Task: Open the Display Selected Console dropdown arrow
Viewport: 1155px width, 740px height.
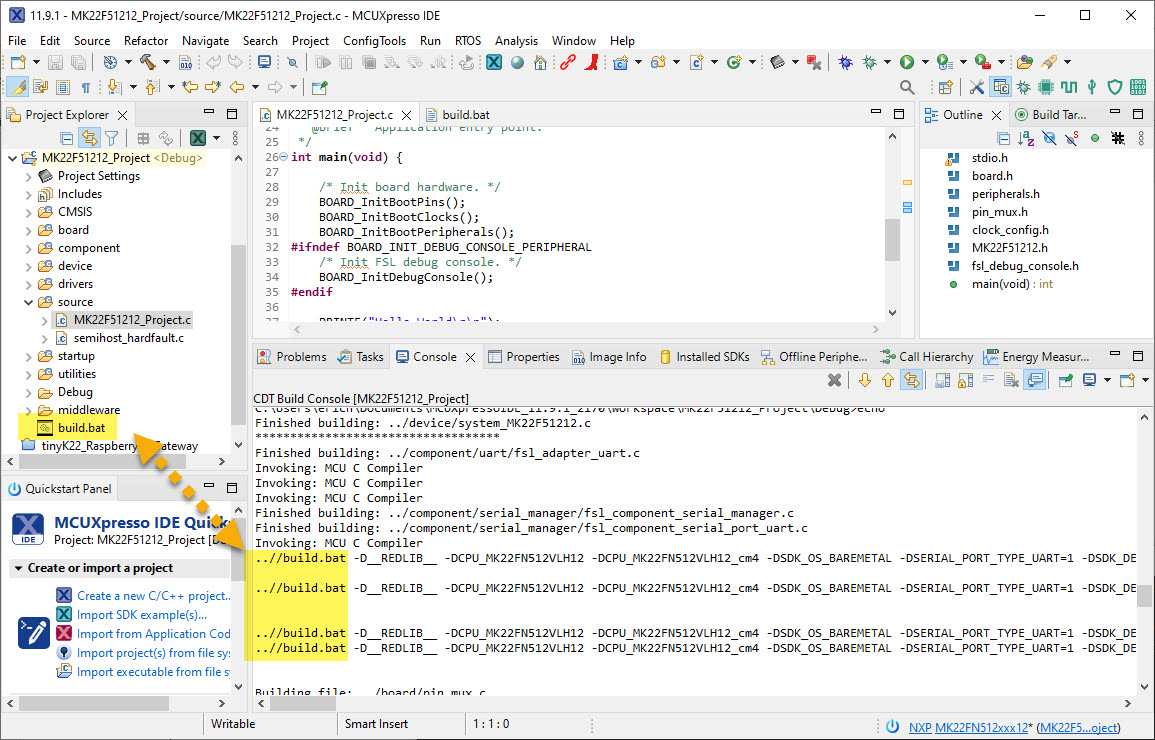Action: click(x=1107, y=380)
